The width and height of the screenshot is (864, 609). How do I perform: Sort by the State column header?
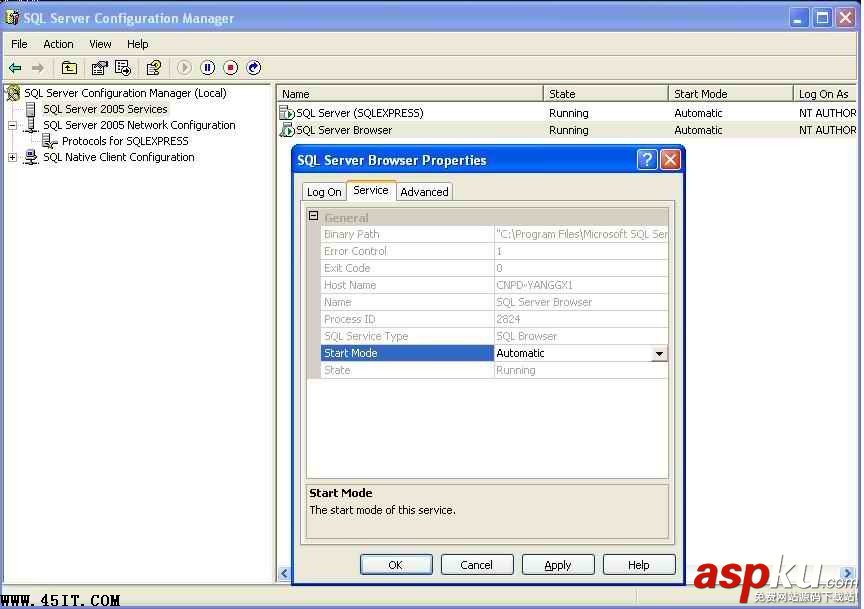606,94
